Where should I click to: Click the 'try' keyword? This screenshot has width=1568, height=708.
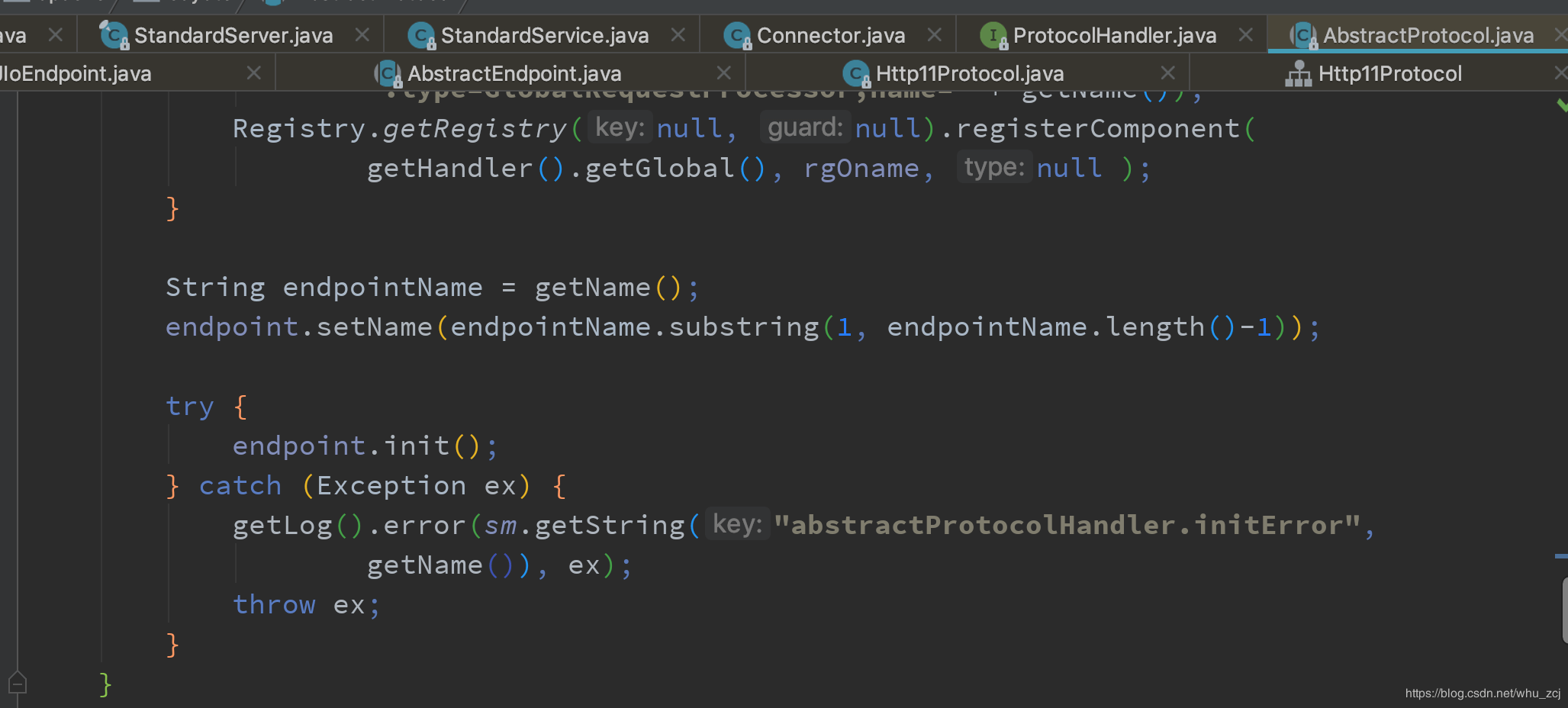190,406
